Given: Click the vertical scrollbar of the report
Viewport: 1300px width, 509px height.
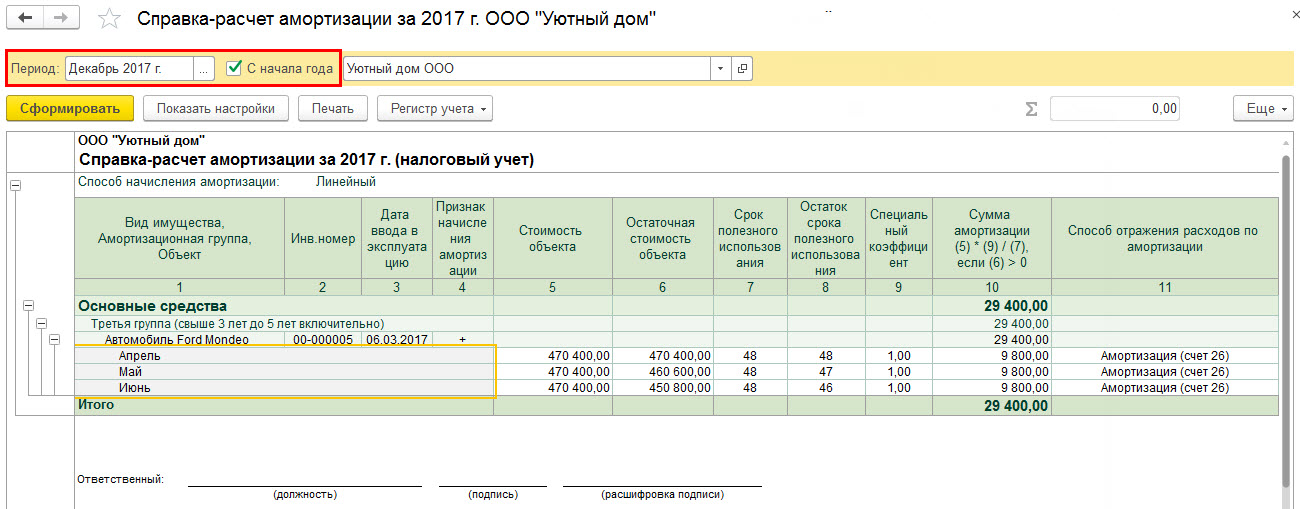Looking at the screenshot, I should [1285, 320].
